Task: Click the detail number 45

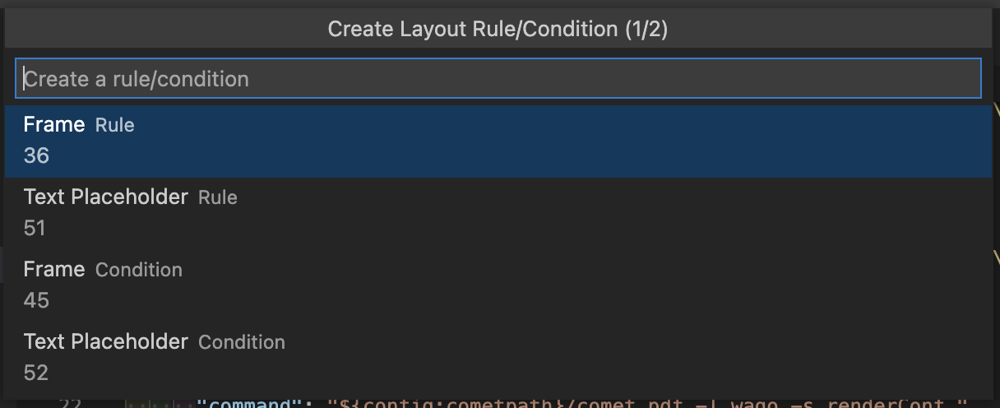Action: coord(36,300)
